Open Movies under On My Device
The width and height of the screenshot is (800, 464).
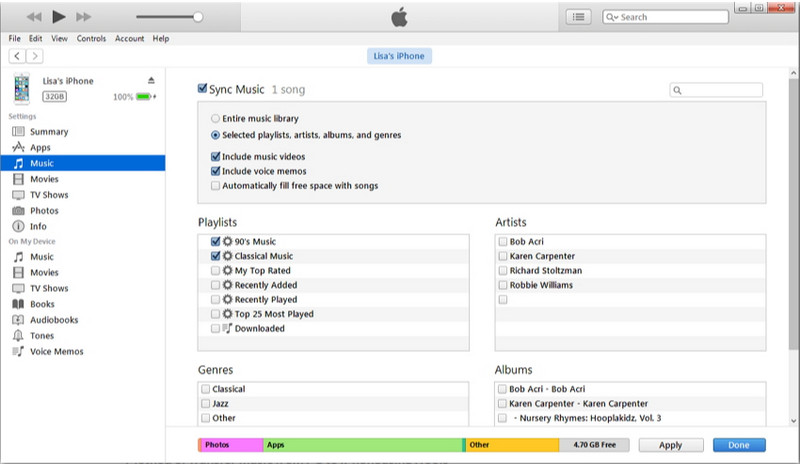83,273
